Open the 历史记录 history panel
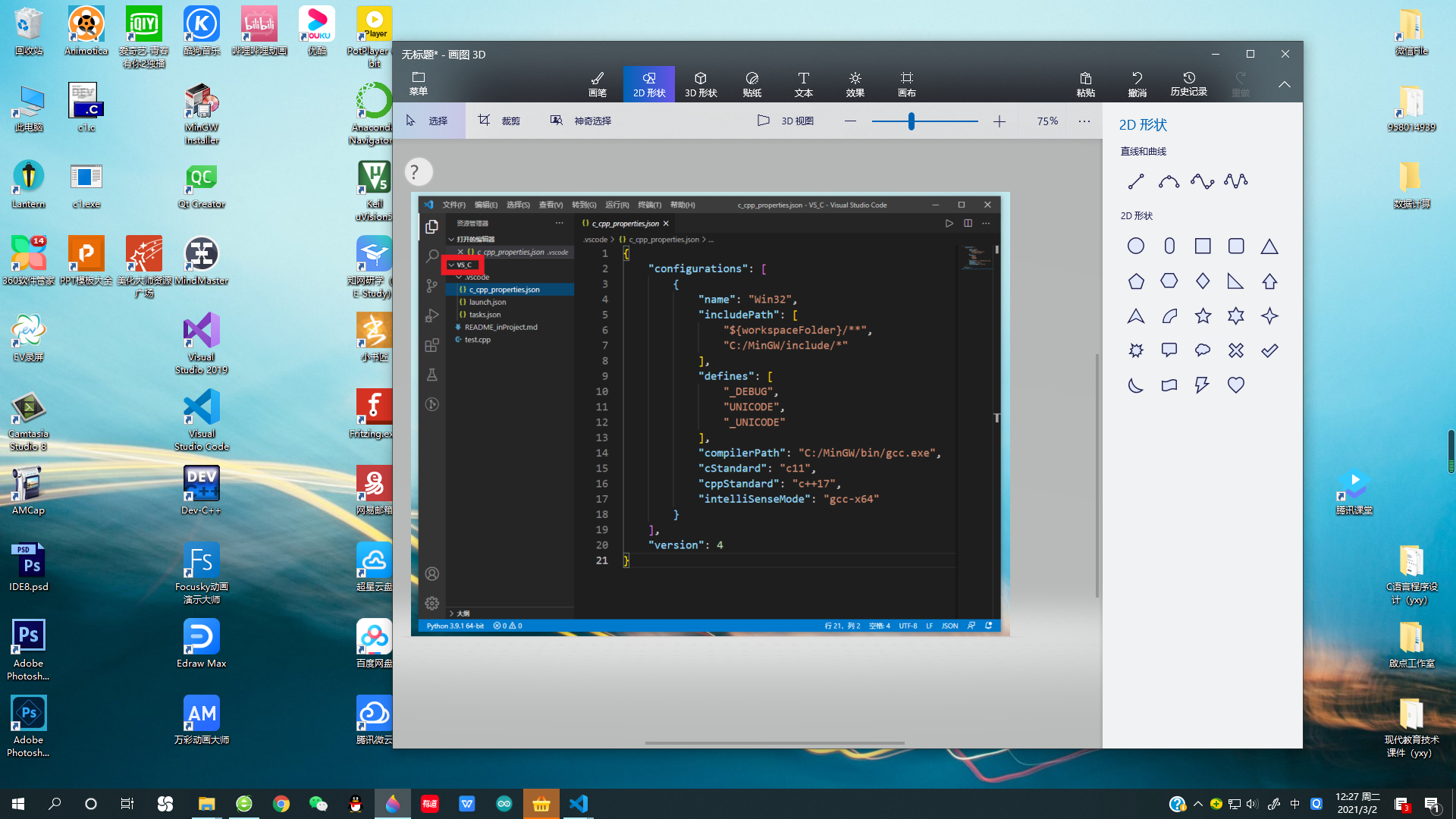This screenshot has height=819, width=1456. pos(1189,84)
